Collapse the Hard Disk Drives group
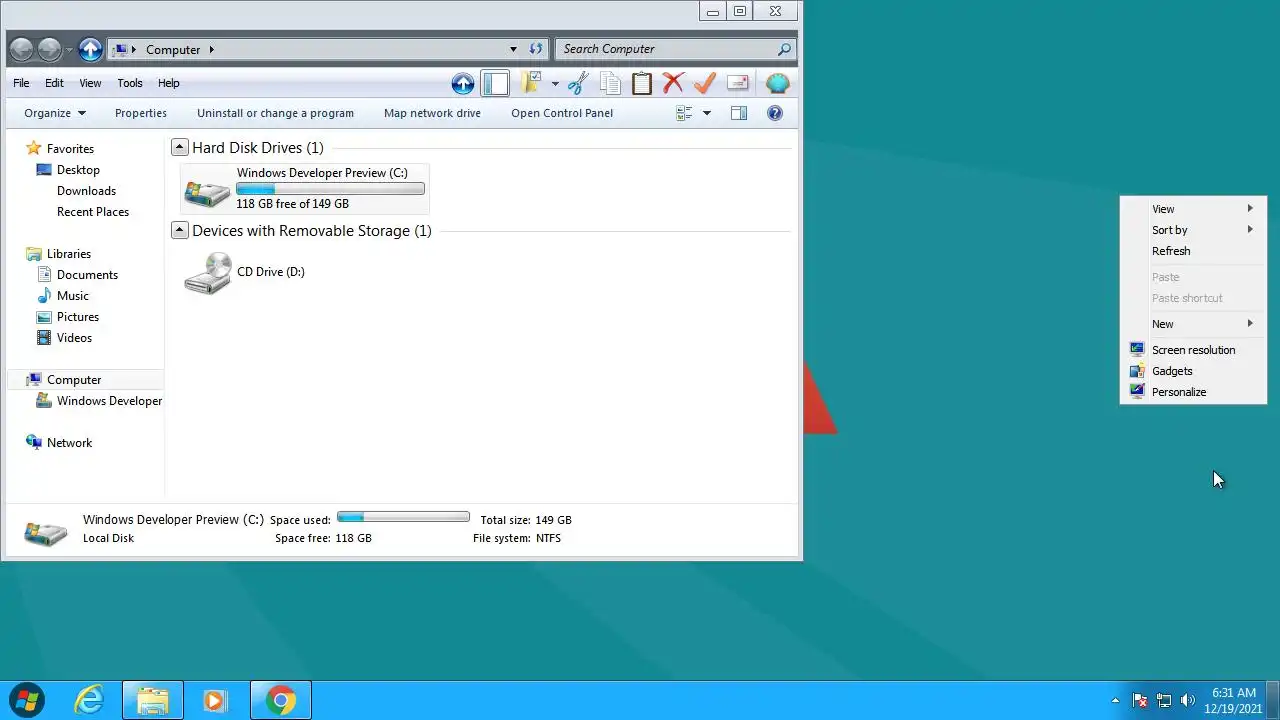 (180, 147)
